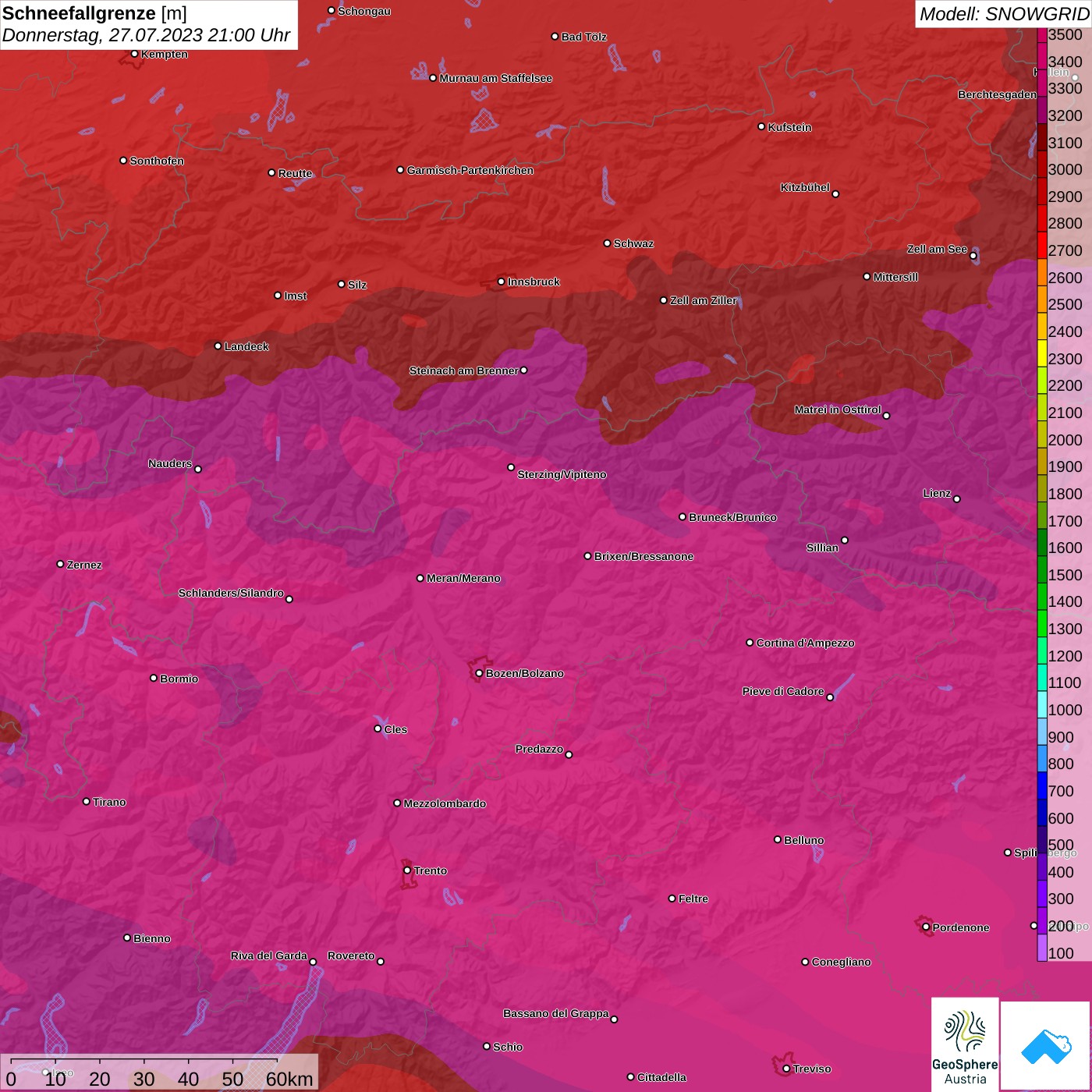The width and height of the screenshot is (1092, 1092).
Task: Select the Trento city marker dot
Action: click(407, 870)
